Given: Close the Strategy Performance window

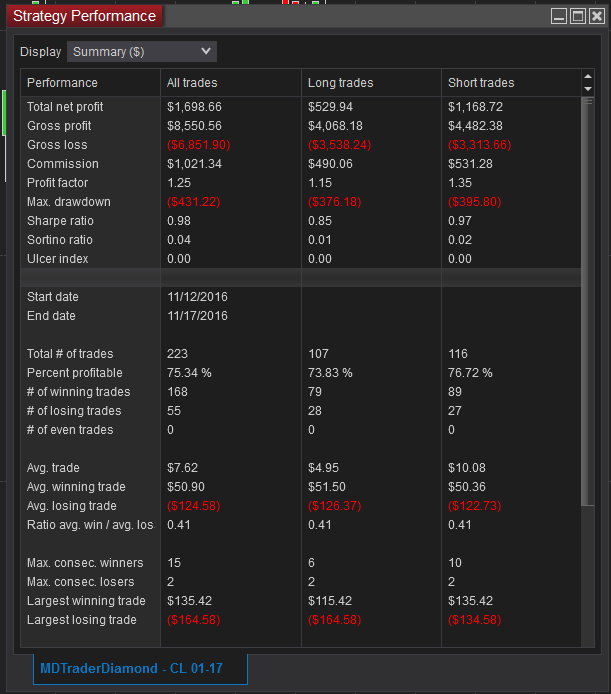Looking at the screenshot, I should (x=597, y=16).
